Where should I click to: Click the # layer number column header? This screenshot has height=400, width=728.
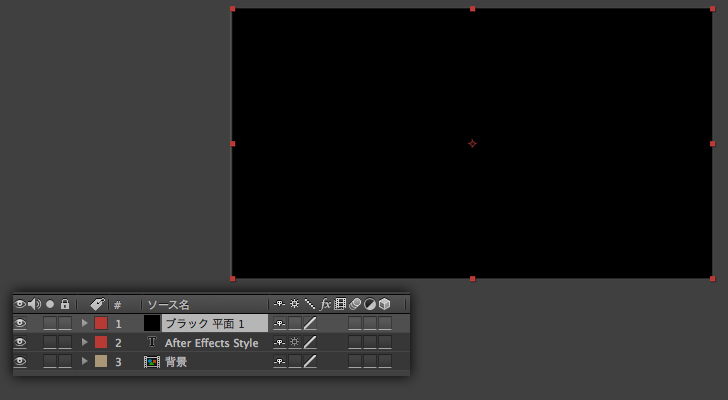coord(117,305)
